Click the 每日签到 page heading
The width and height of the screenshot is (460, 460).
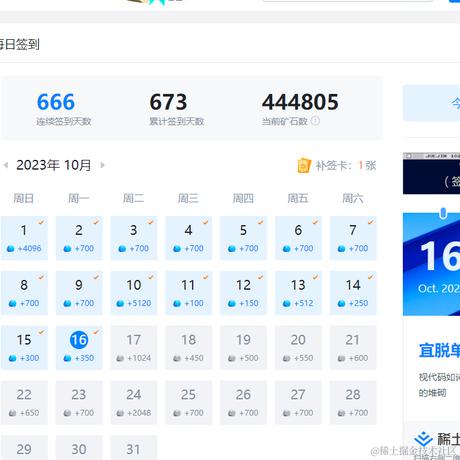[19, 44]
